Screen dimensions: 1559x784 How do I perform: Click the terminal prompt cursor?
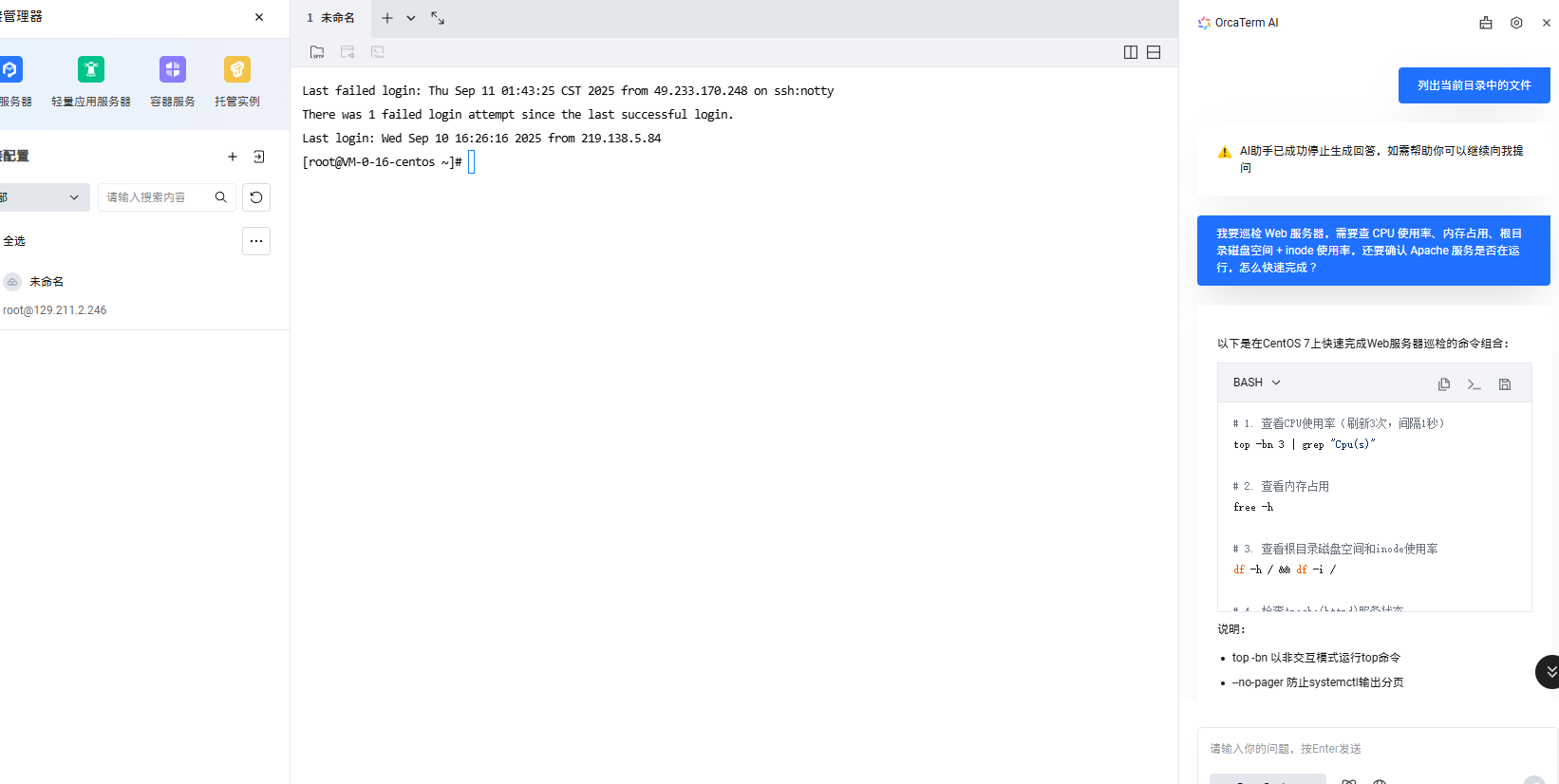(471, 162)
